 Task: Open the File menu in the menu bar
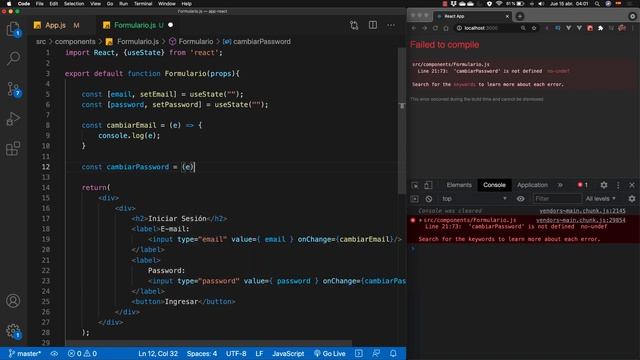[40, 4]
